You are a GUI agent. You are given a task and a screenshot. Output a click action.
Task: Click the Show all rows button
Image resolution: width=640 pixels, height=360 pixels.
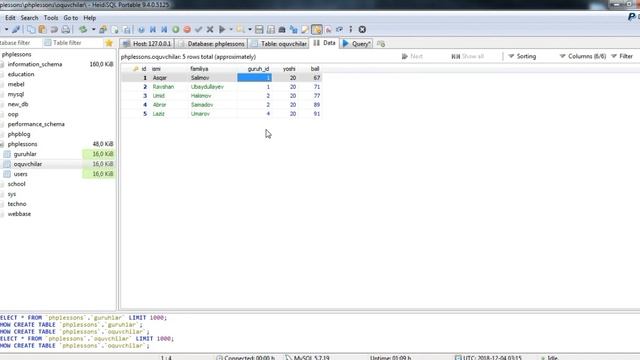click(468, 56)
